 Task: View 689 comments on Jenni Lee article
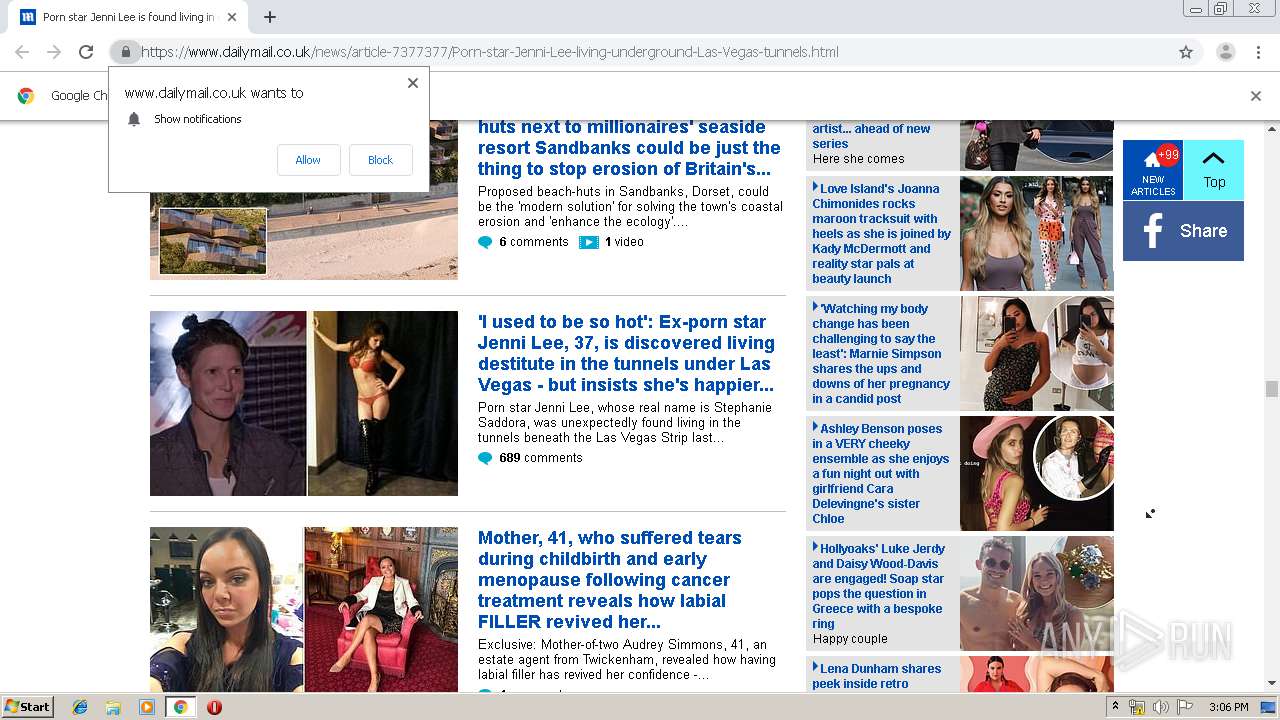540,458
